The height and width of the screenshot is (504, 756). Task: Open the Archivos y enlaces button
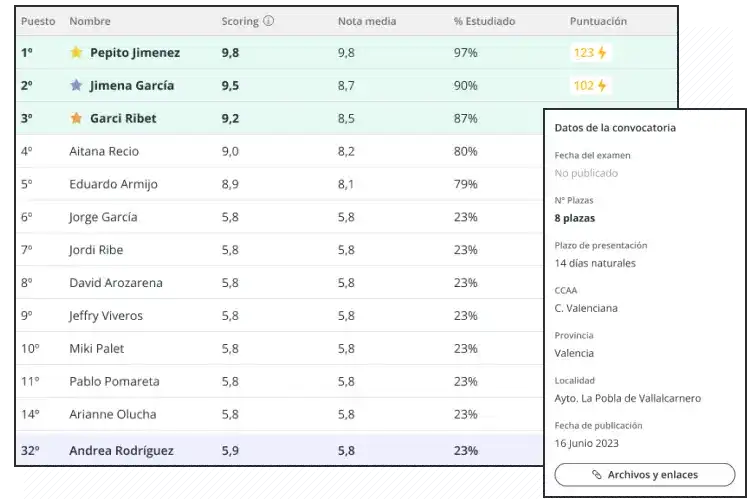(x=644, y=474)
